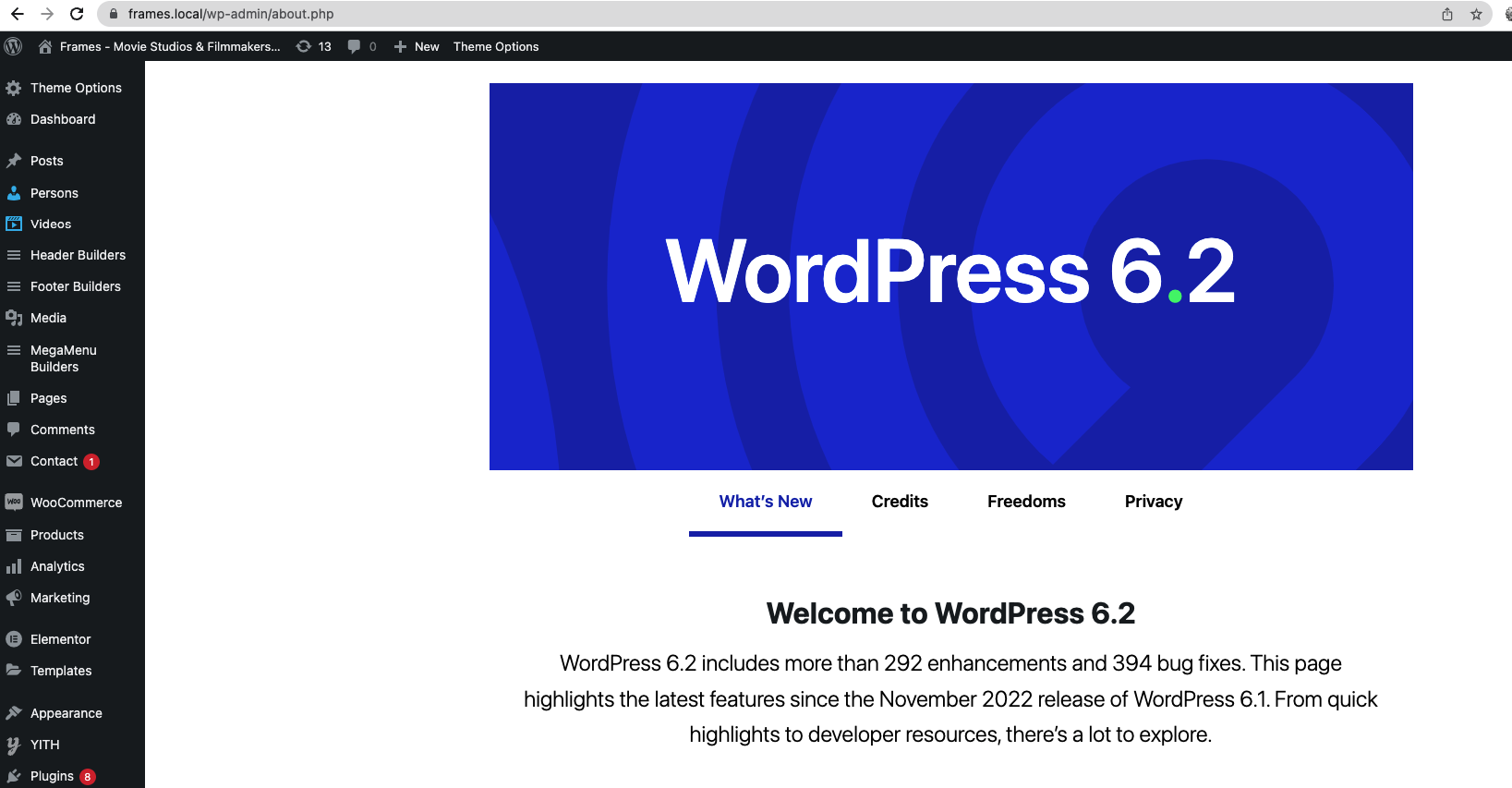Image resolution: width=1512 pixels, height=788 pixels.
Task: Open MegaMenu Builders in the sidebar
Action: (64, 358)
